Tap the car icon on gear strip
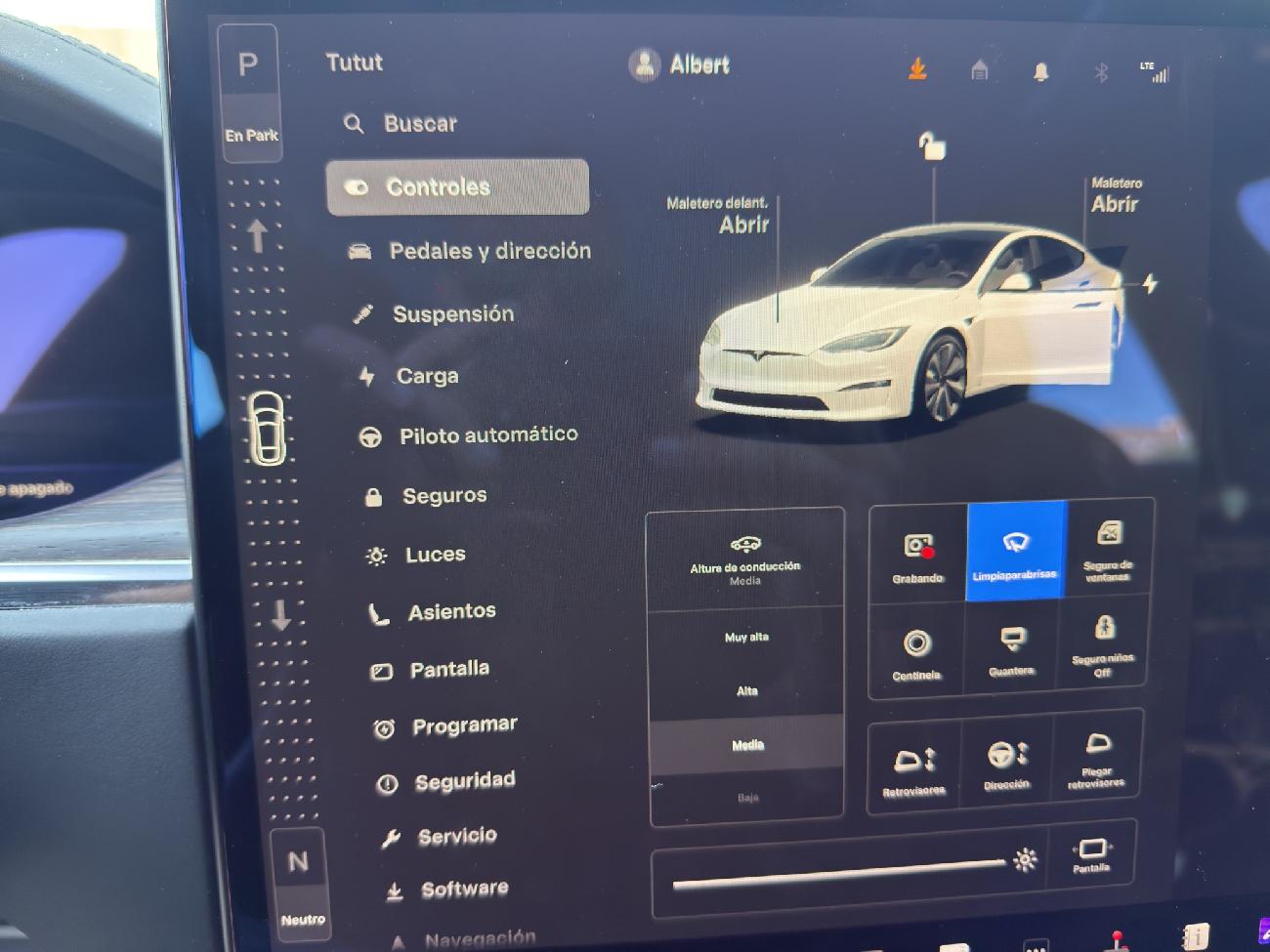This screenshot has height=952, width=1270. click(269, 428)
